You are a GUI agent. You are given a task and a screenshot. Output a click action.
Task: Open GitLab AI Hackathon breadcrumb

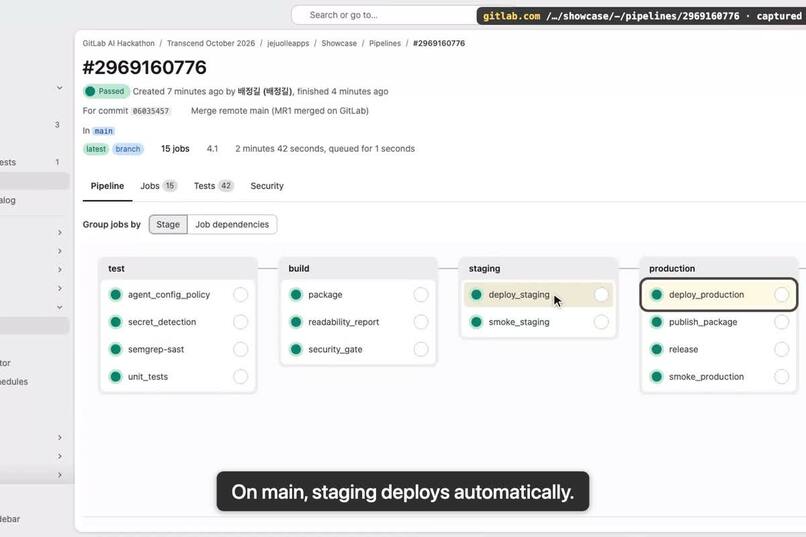pos(119,43)
